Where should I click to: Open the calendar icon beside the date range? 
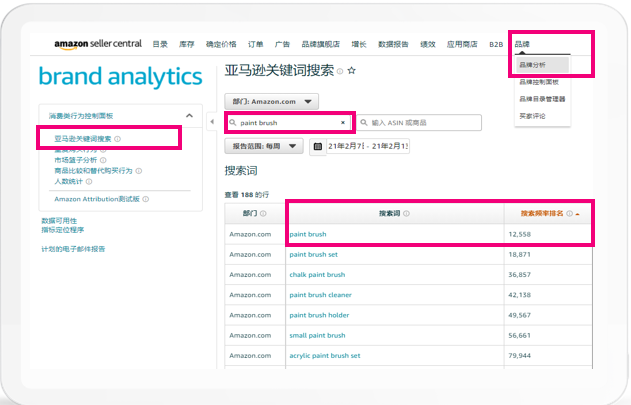click(318, 146)
